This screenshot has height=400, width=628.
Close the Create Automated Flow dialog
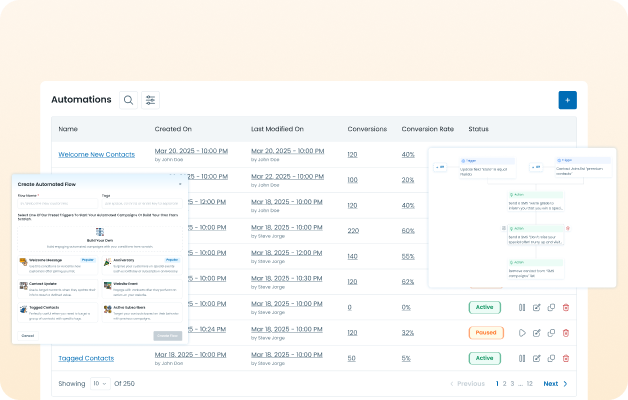181,184
